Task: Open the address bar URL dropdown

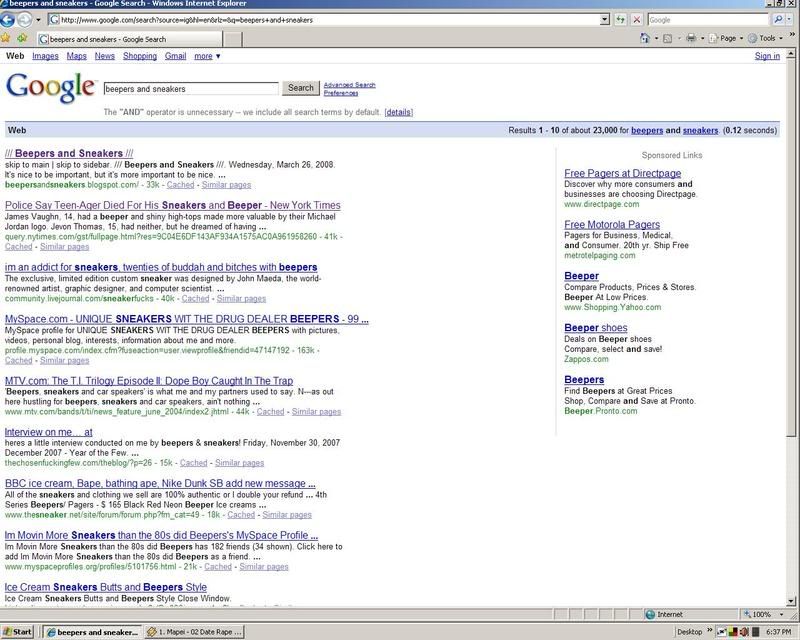Action: coord(605,19)
